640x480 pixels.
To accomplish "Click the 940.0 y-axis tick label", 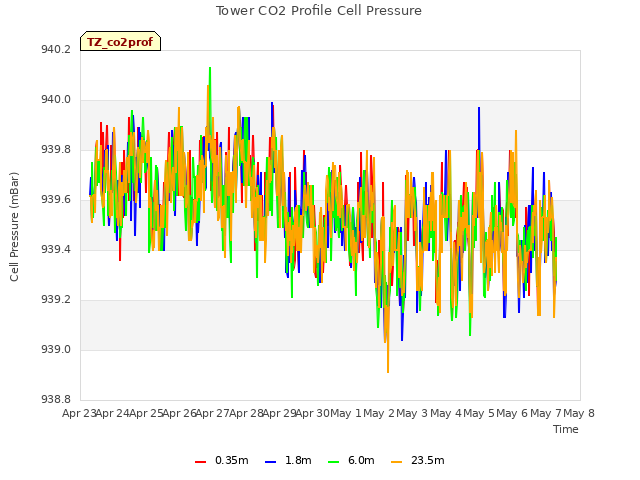I will tap(56, 100).
